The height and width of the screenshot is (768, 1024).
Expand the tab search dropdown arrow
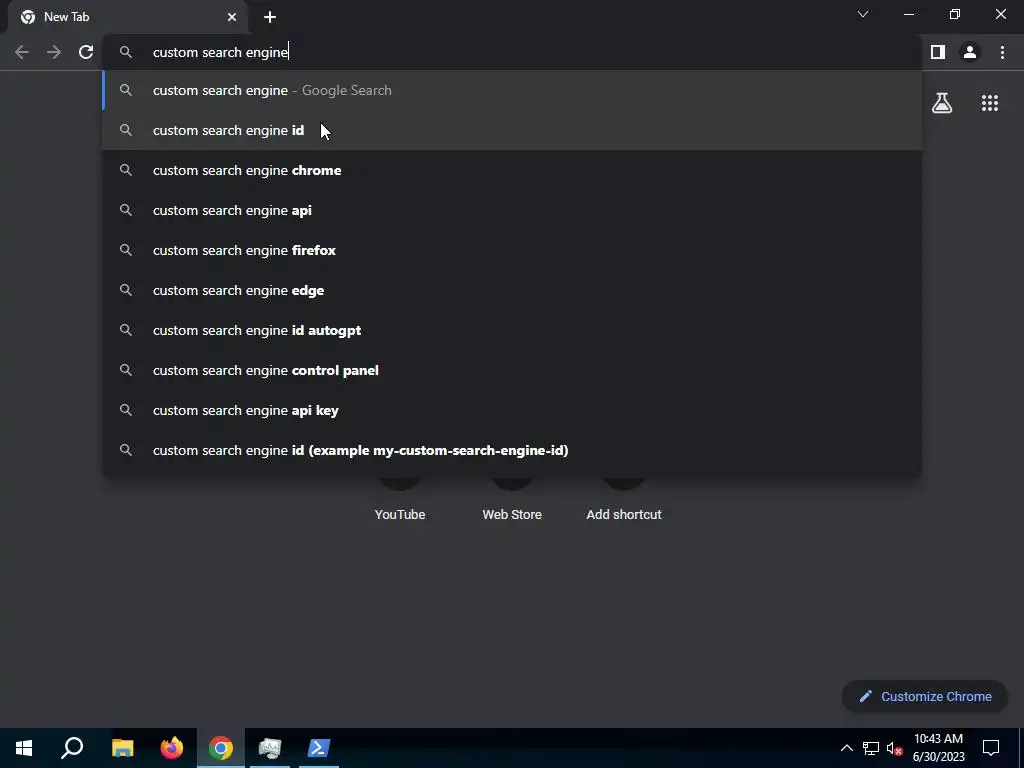(x=863, y=14)
